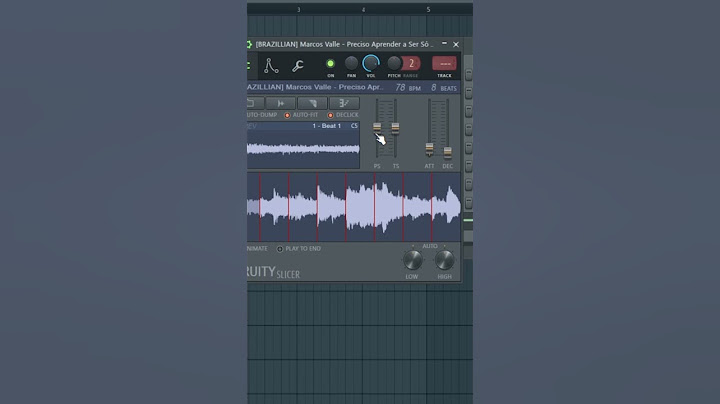
Task: Click the partially visible load sample button
Action: pos(255,103)
